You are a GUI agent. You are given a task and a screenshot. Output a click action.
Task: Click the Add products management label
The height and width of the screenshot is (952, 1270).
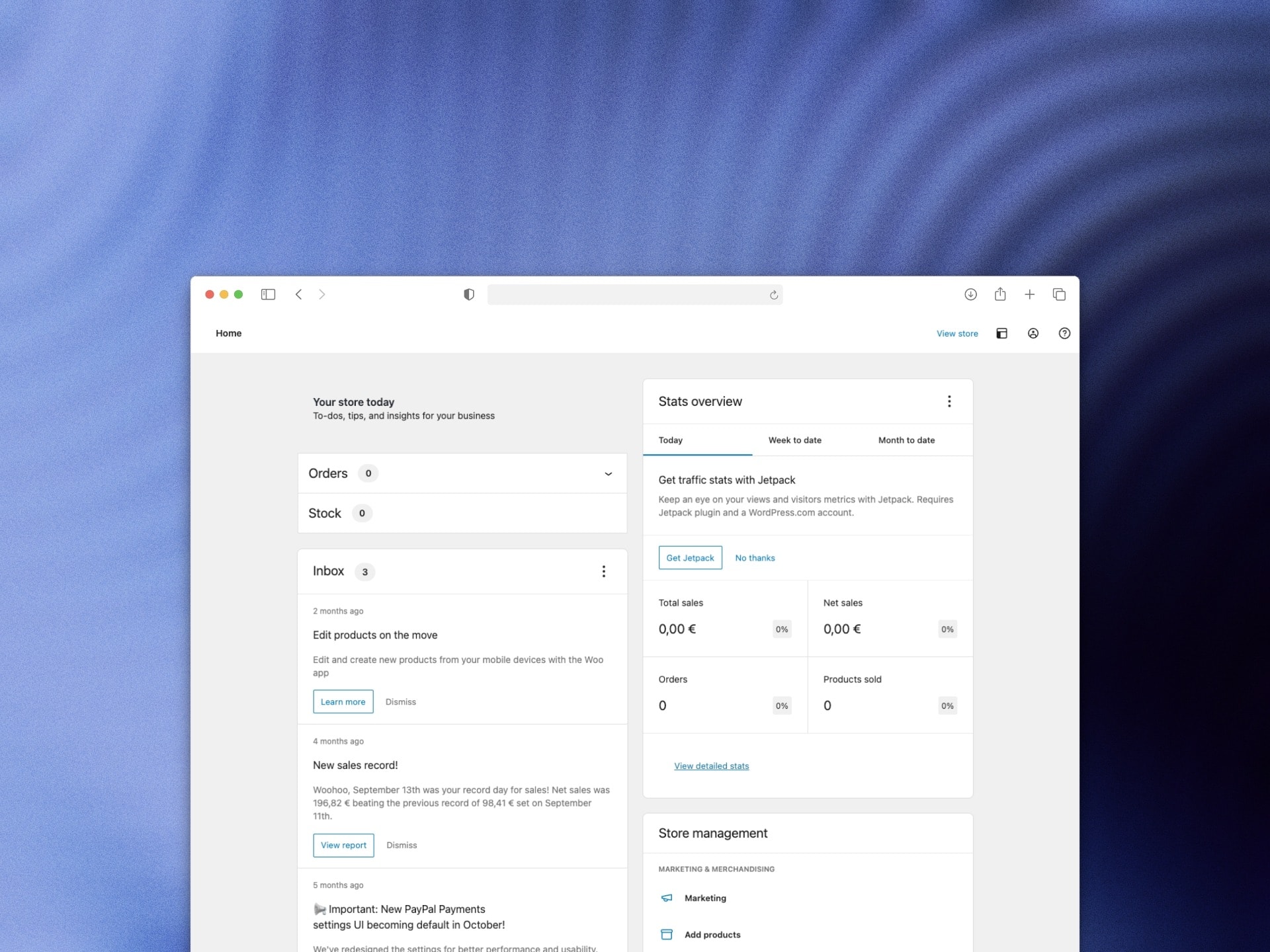tap(712, 934)
